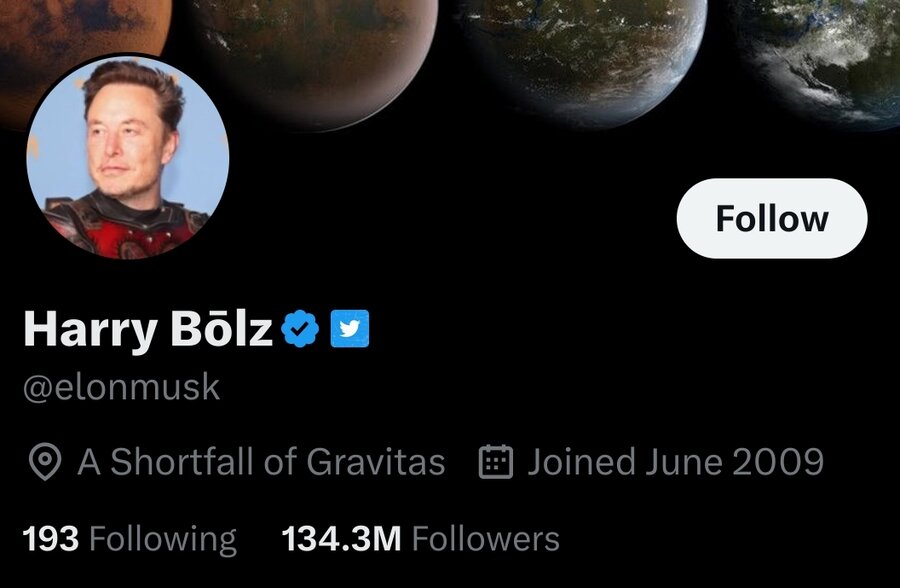Click the calendar icon beside Joined date
The width and height of the screenshot is (900, 588).
tap(496, 462)
